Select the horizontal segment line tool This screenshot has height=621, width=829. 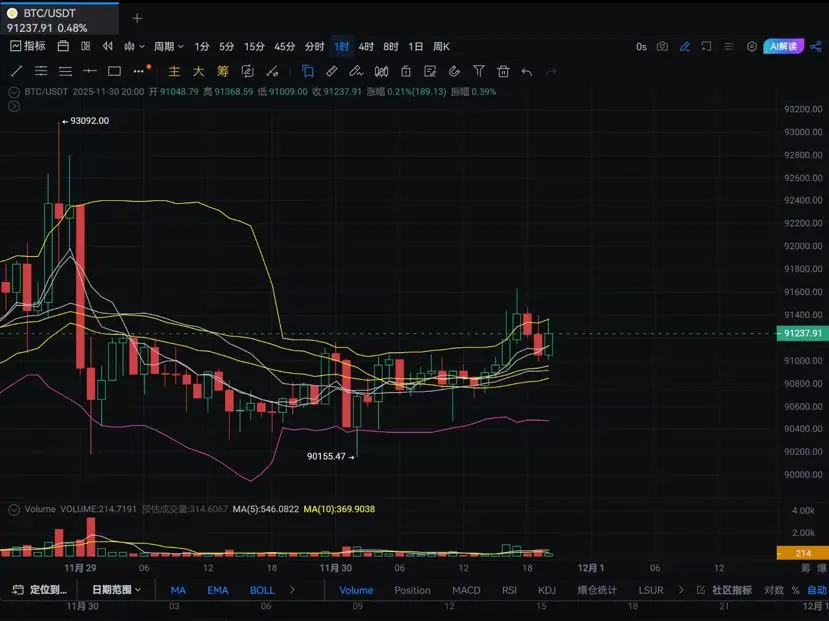pyautogui.click(x=90, y=71)
